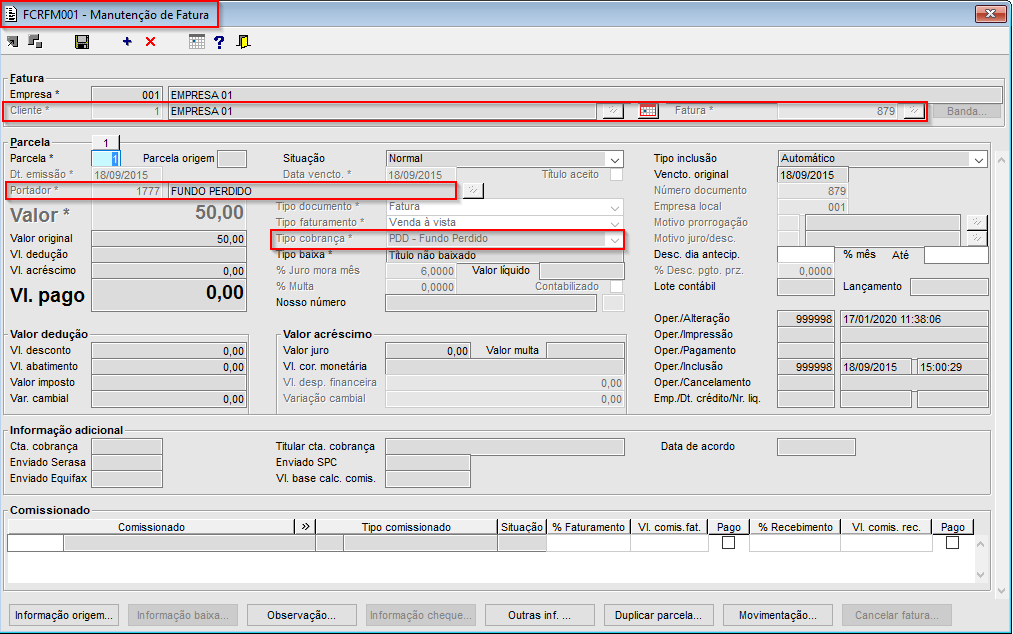Add a new record with the blue plus icon

[127, 41]
